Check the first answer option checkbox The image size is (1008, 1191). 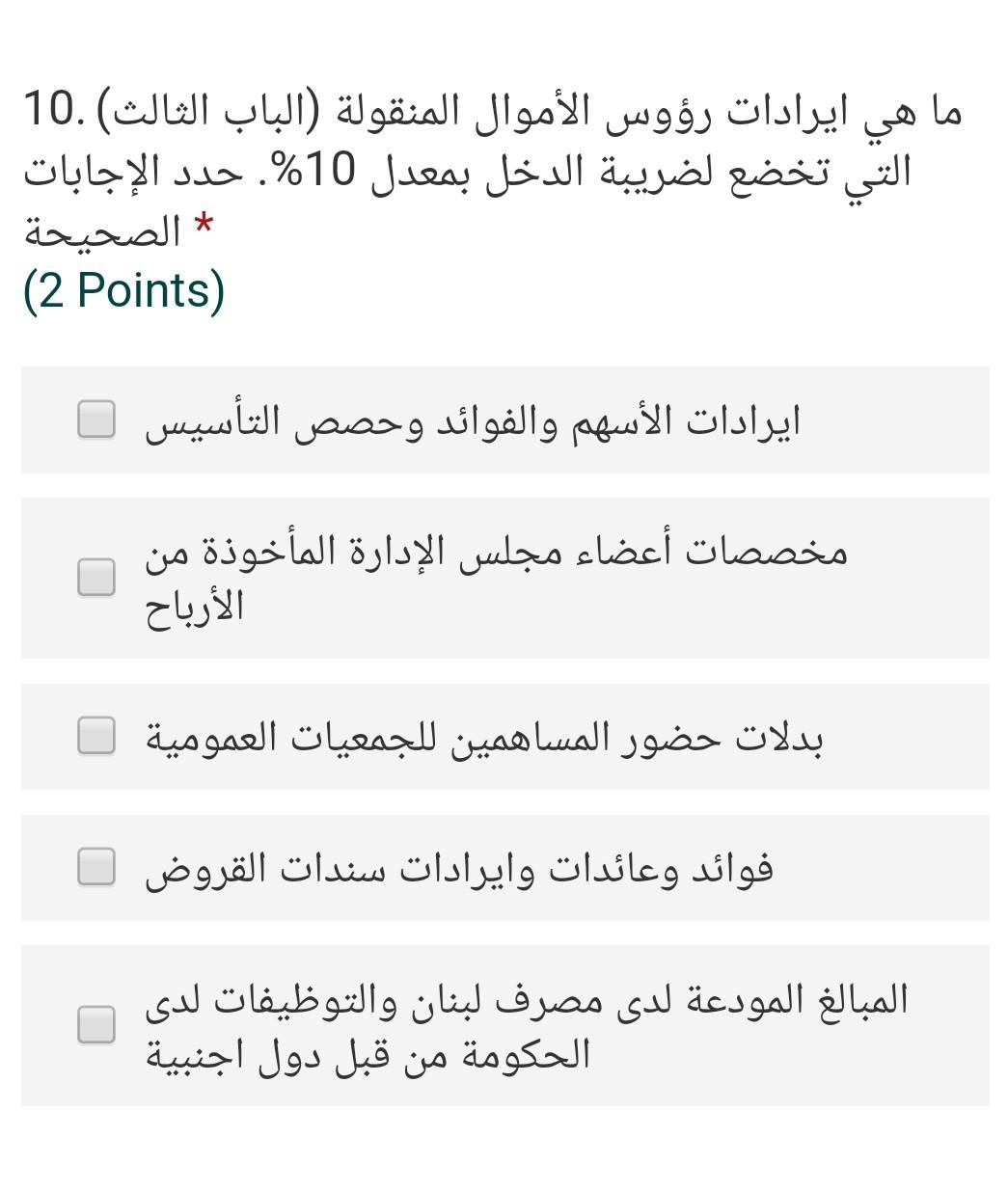[95, 420]
